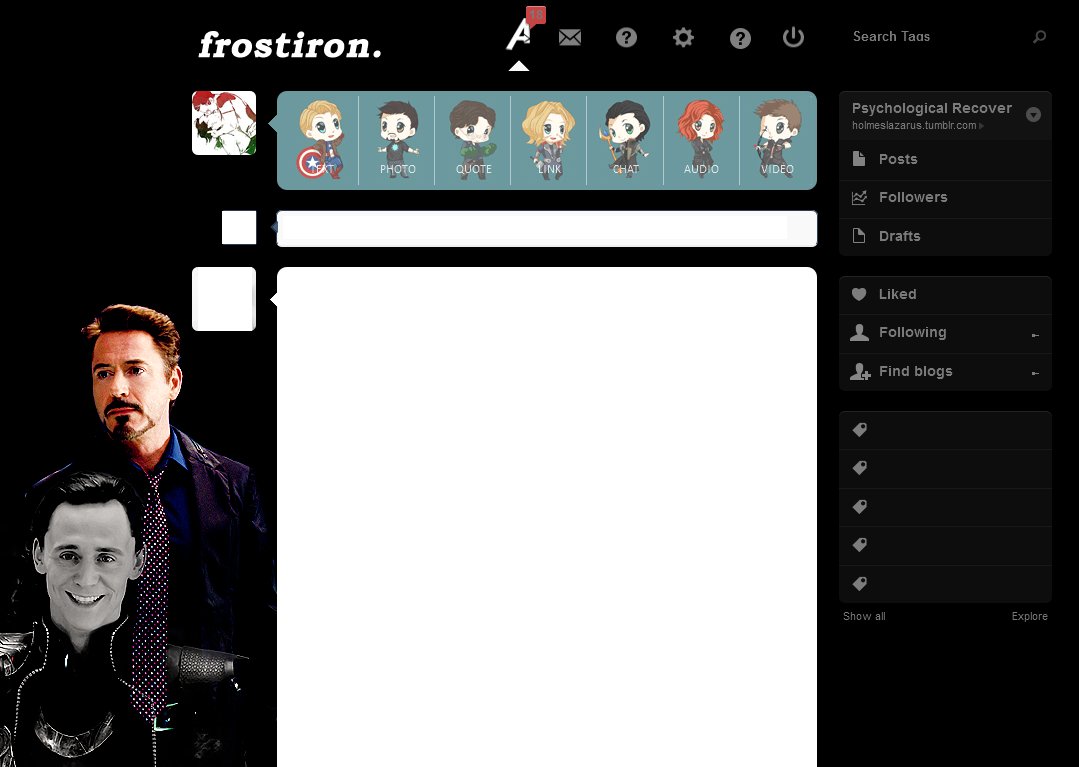The height and width of the screenshot is (767, 1079).
Task: Click the fourth tracked tag icon
Action: point(859,545)
